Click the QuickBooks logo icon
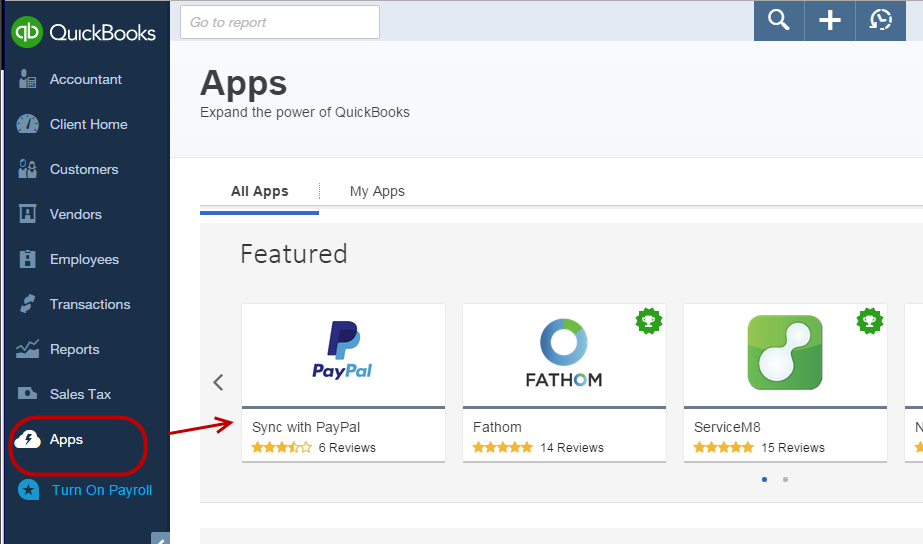This screenshot has height=544, width=923. (x=27, y=32)
